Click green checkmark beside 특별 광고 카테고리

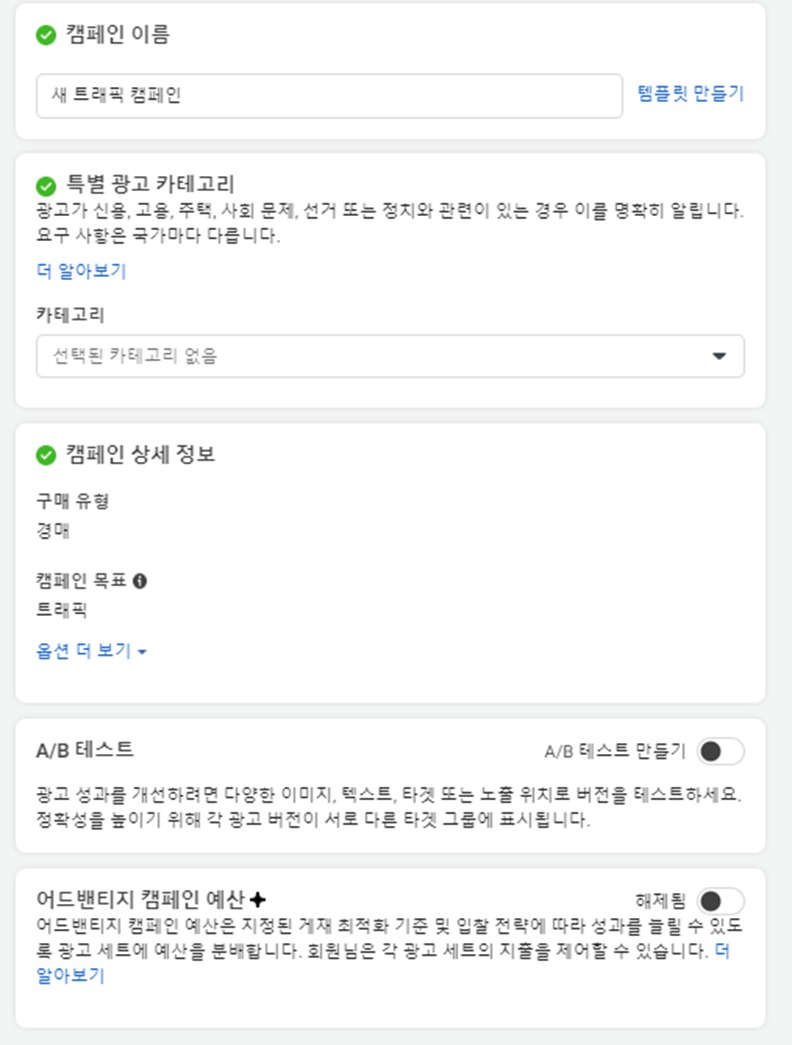[x=46, y=185]
